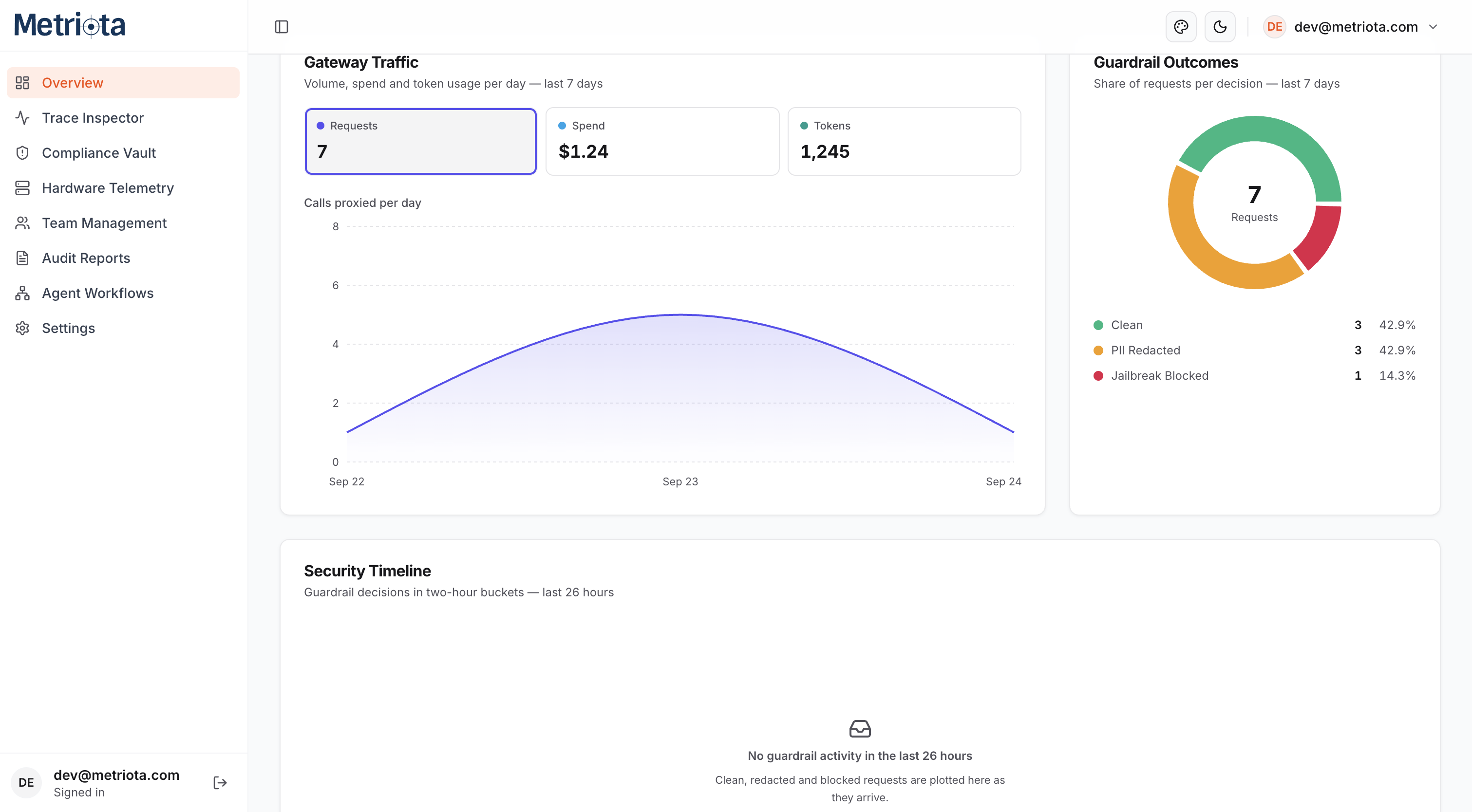The image size is (1472, 812).
Task: Click the Trace Inspector pulse icon
Action: (x=22, y=118)
